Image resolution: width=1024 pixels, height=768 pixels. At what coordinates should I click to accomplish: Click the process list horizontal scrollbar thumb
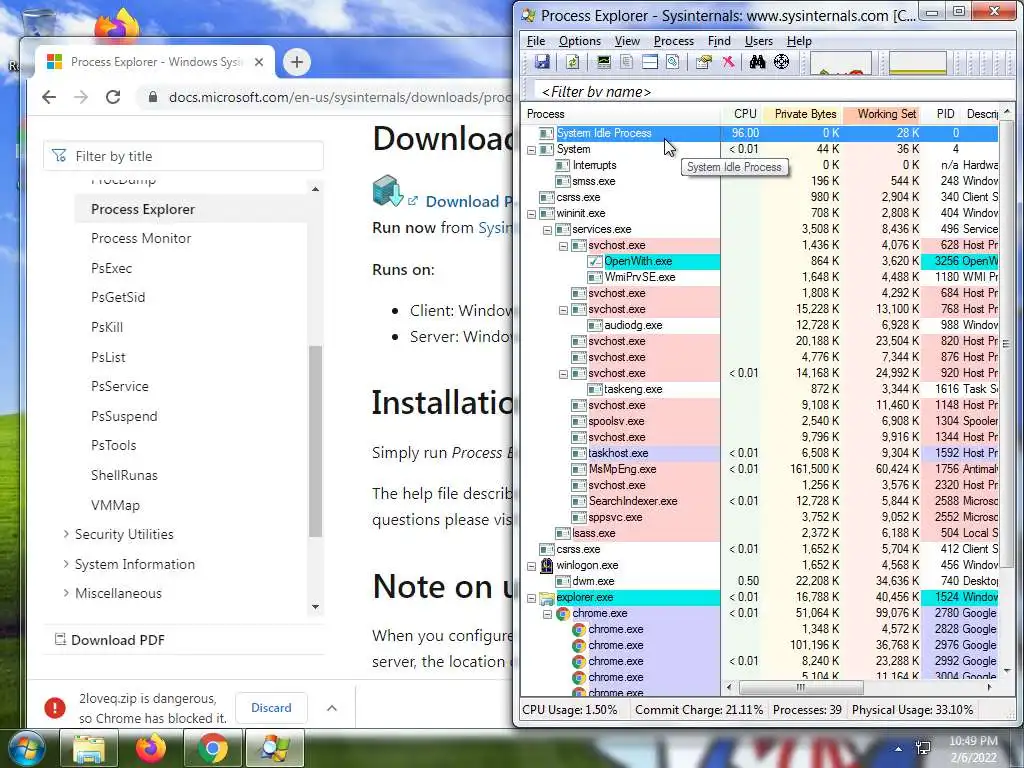[801, 688]
